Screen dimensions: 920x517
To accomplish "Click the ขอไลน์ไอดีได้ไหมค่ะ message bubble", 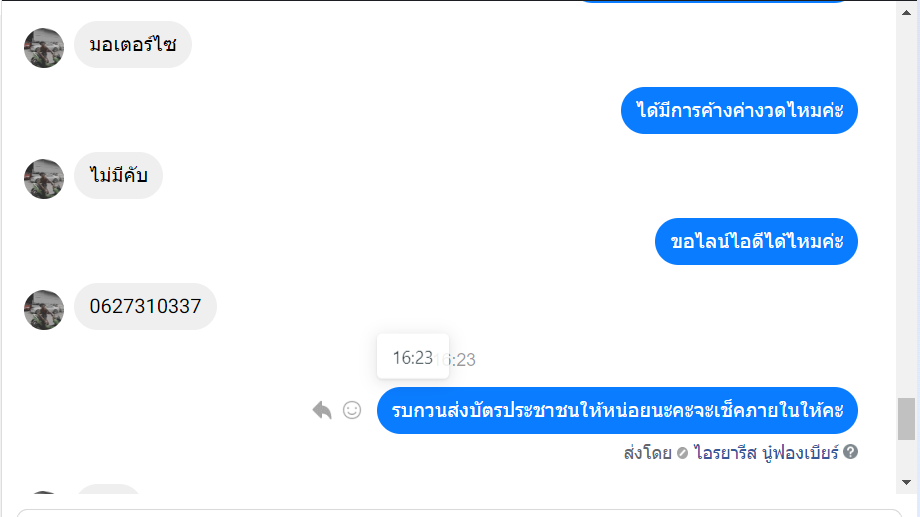I will [x=757, y=241].
